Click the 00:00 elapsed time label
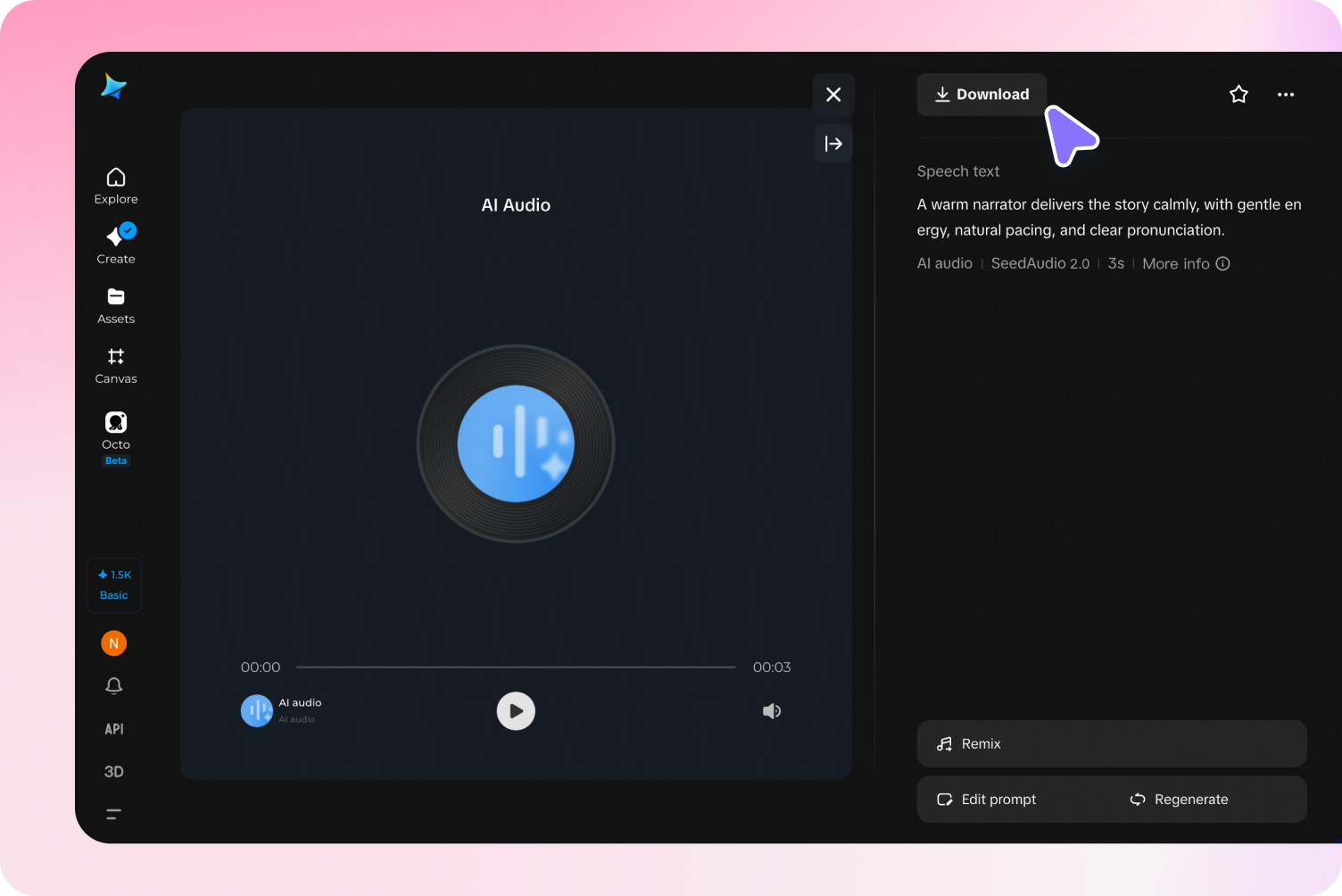 coord(261,668)
